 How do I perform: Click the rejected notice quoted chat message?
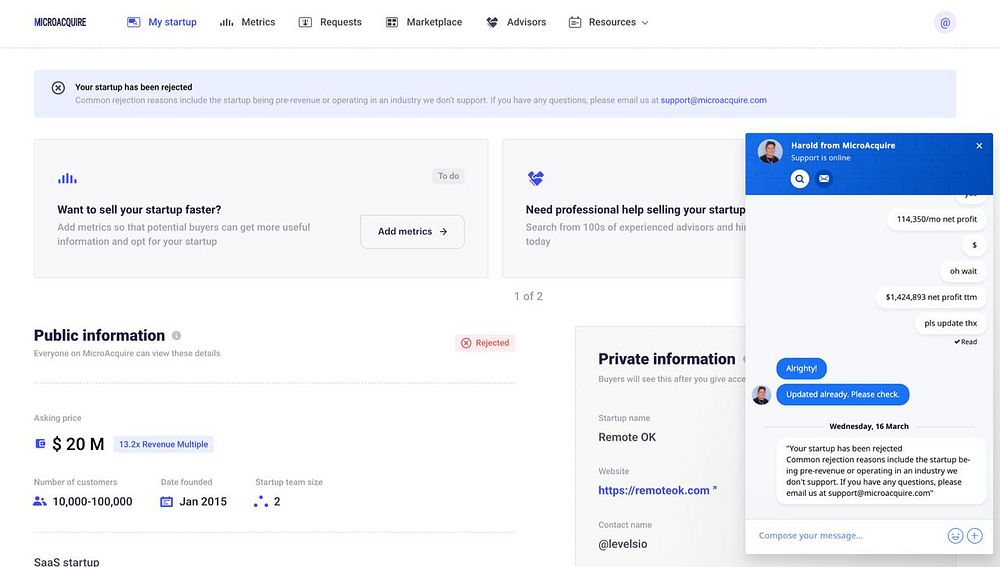coord(881,471)
